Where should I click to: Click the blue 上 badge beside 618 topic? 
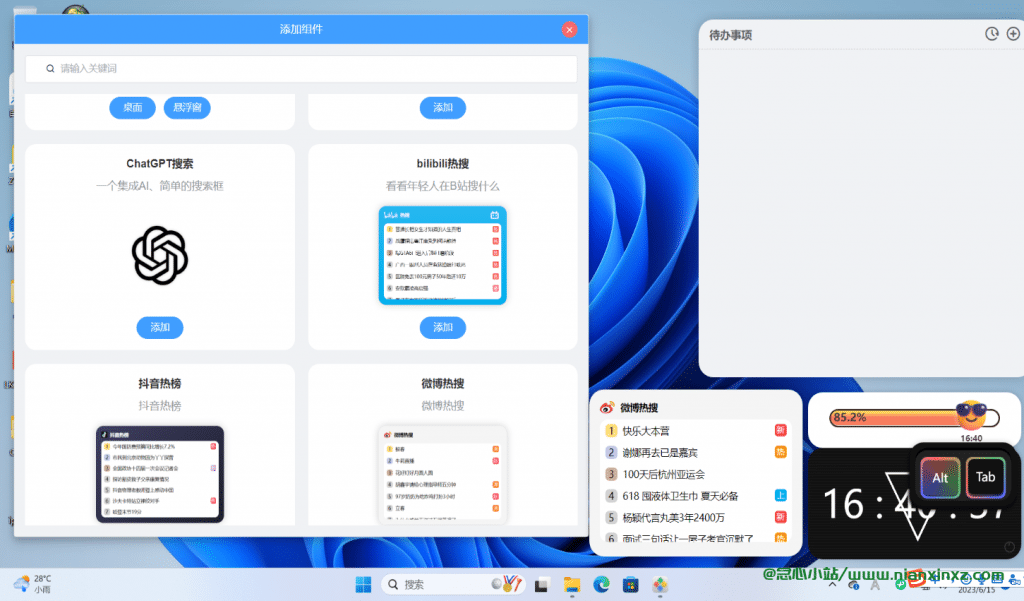(x=780, y=495)
